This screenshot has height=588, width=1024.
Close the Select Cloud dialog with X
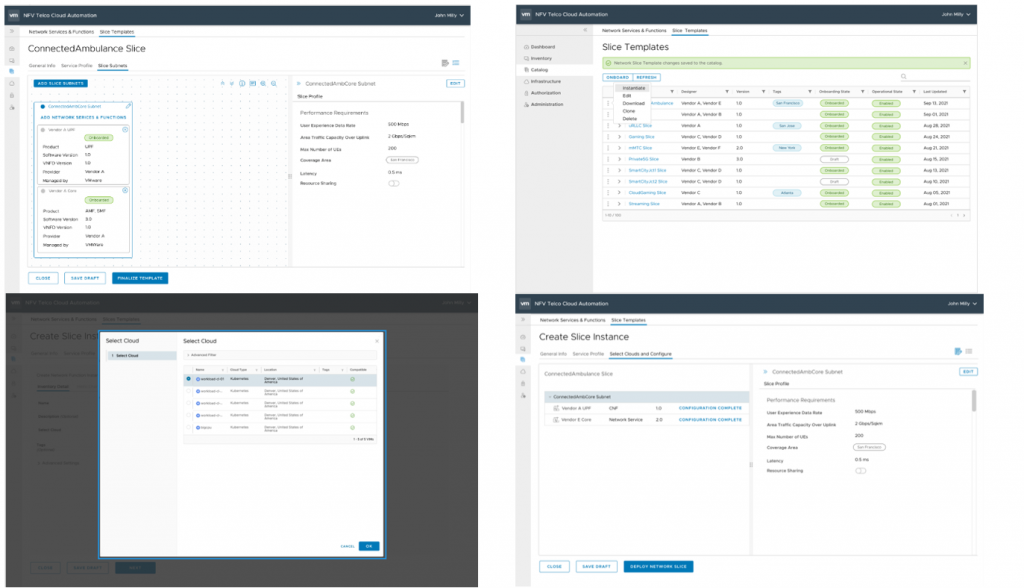coord(377,341)
